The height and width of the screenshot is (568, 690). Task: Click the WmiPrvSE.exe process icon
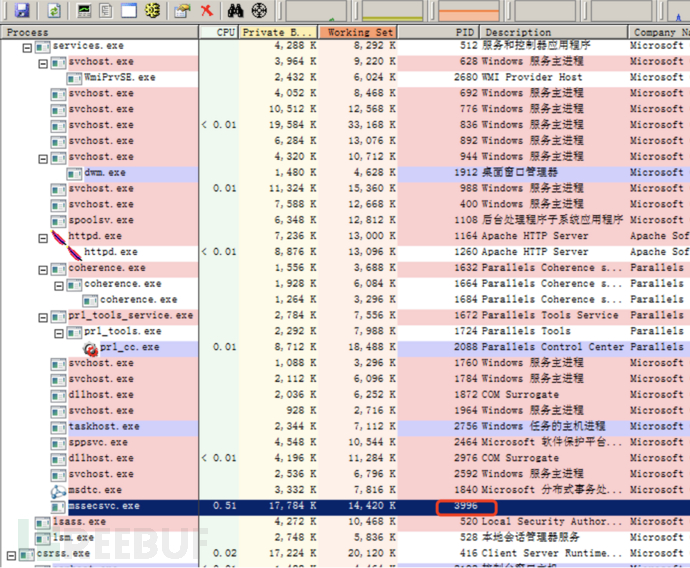pos(74,79)
